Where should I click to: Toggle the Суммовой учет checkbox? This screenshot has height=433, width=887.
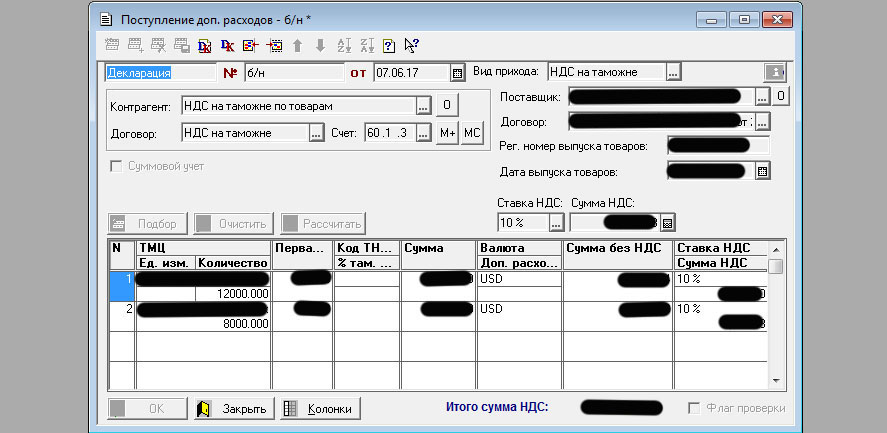pyautogui.click(x=116, y=166)
